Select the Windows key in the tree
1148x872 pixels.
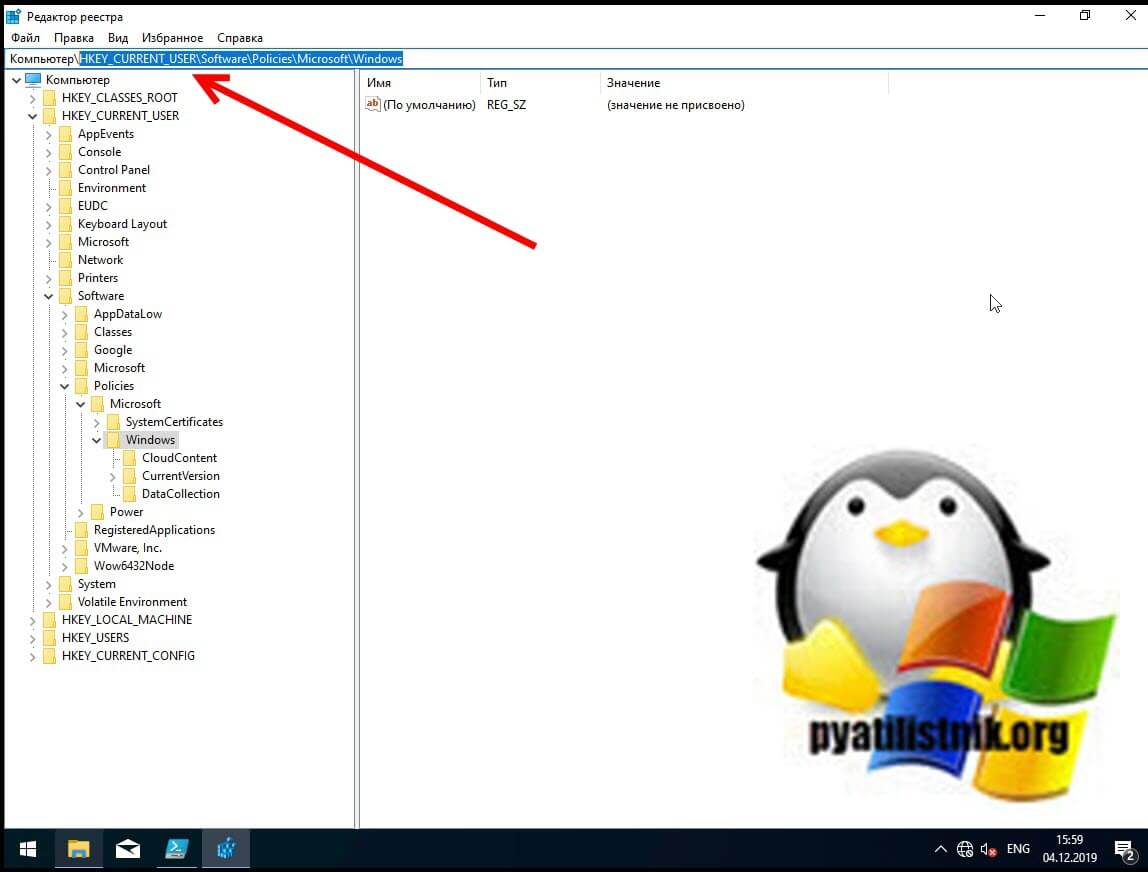pyautogui.click(x=150, y=440)
